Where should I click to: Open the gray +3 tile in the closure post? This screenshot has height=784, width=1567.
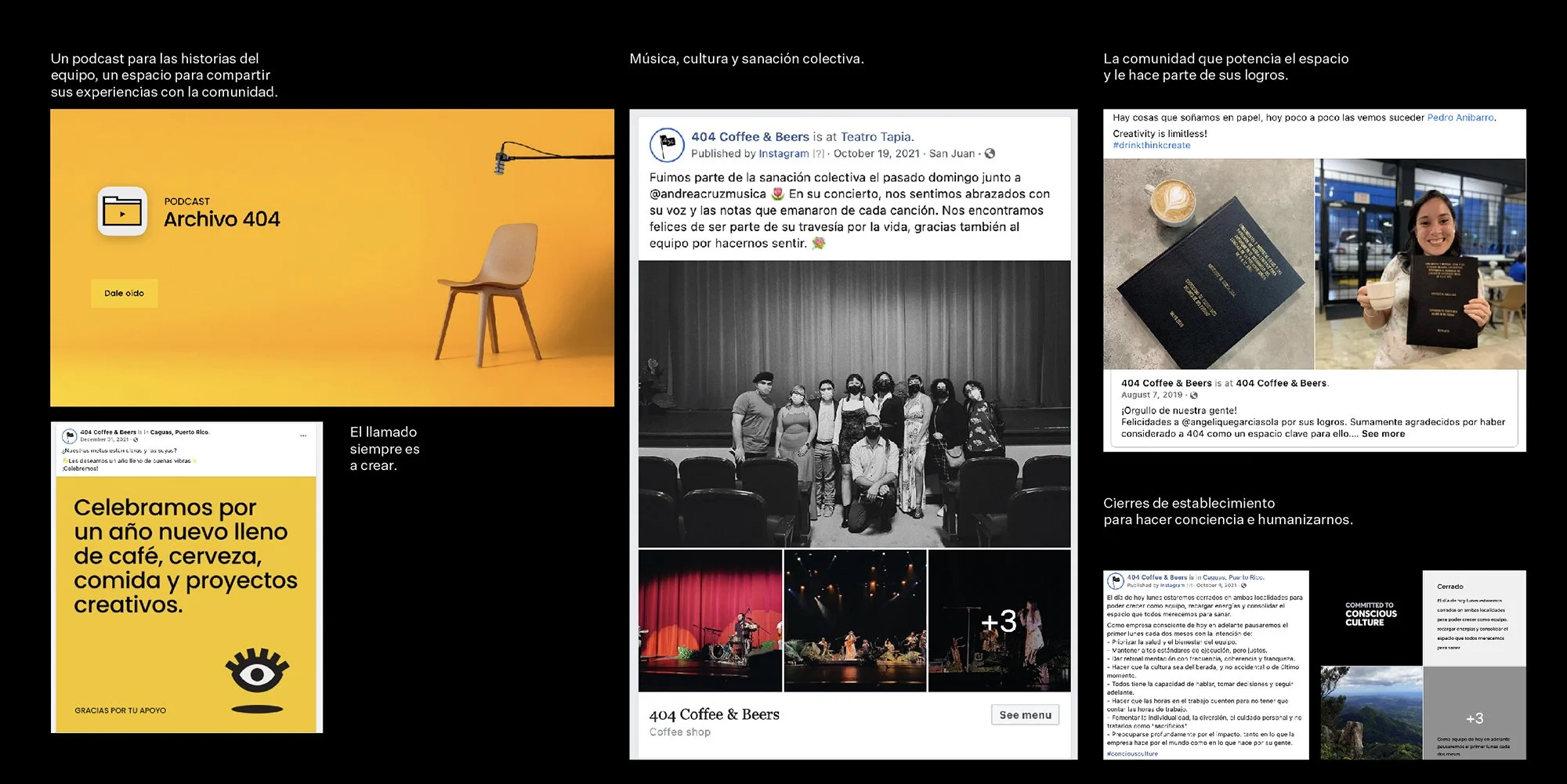(x=1475, y=713)
